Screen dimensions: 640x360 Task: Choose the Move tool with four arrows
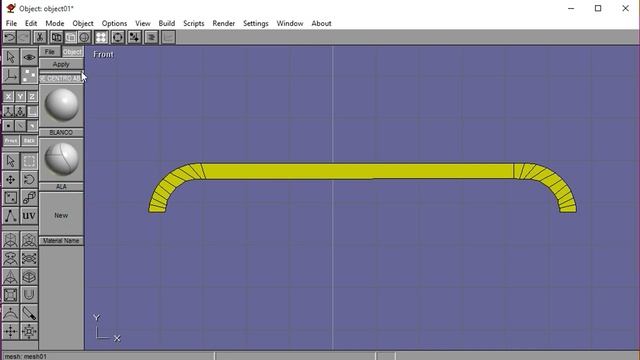11,180
